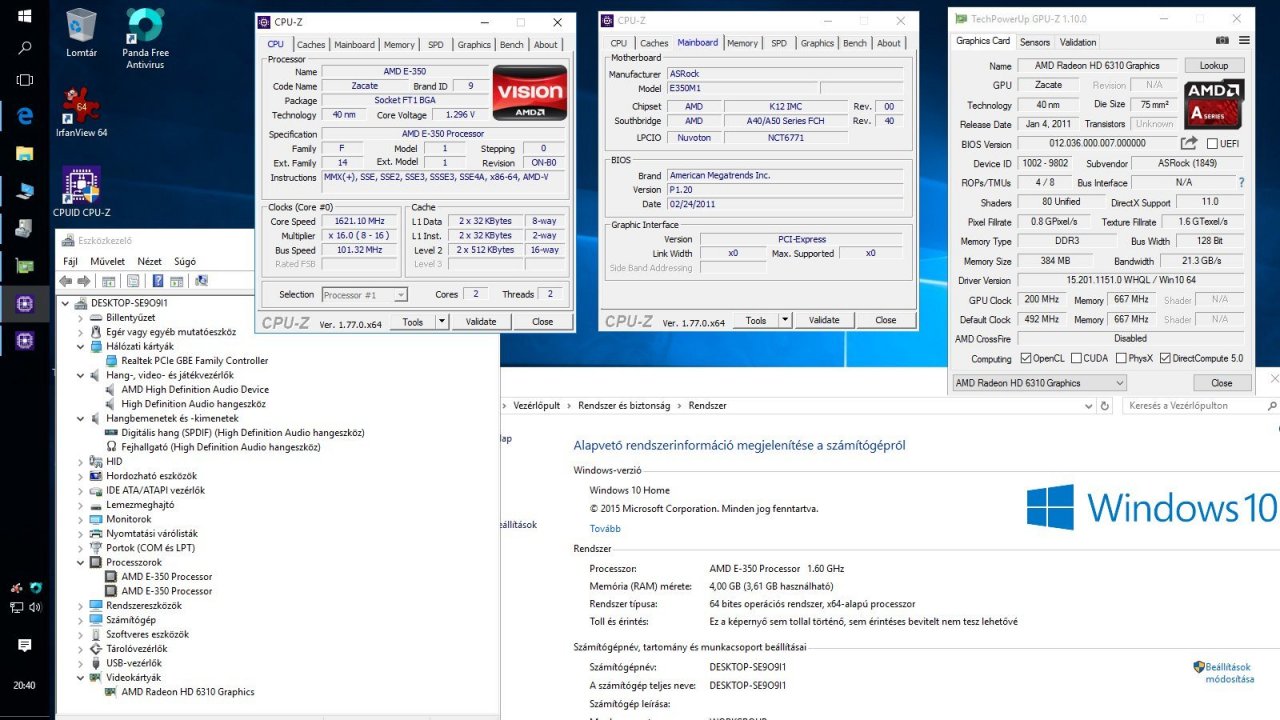Click the Lookup button in GPU-Z
The height and width of the screenshot is (720, 1280).
[1214, 66]
